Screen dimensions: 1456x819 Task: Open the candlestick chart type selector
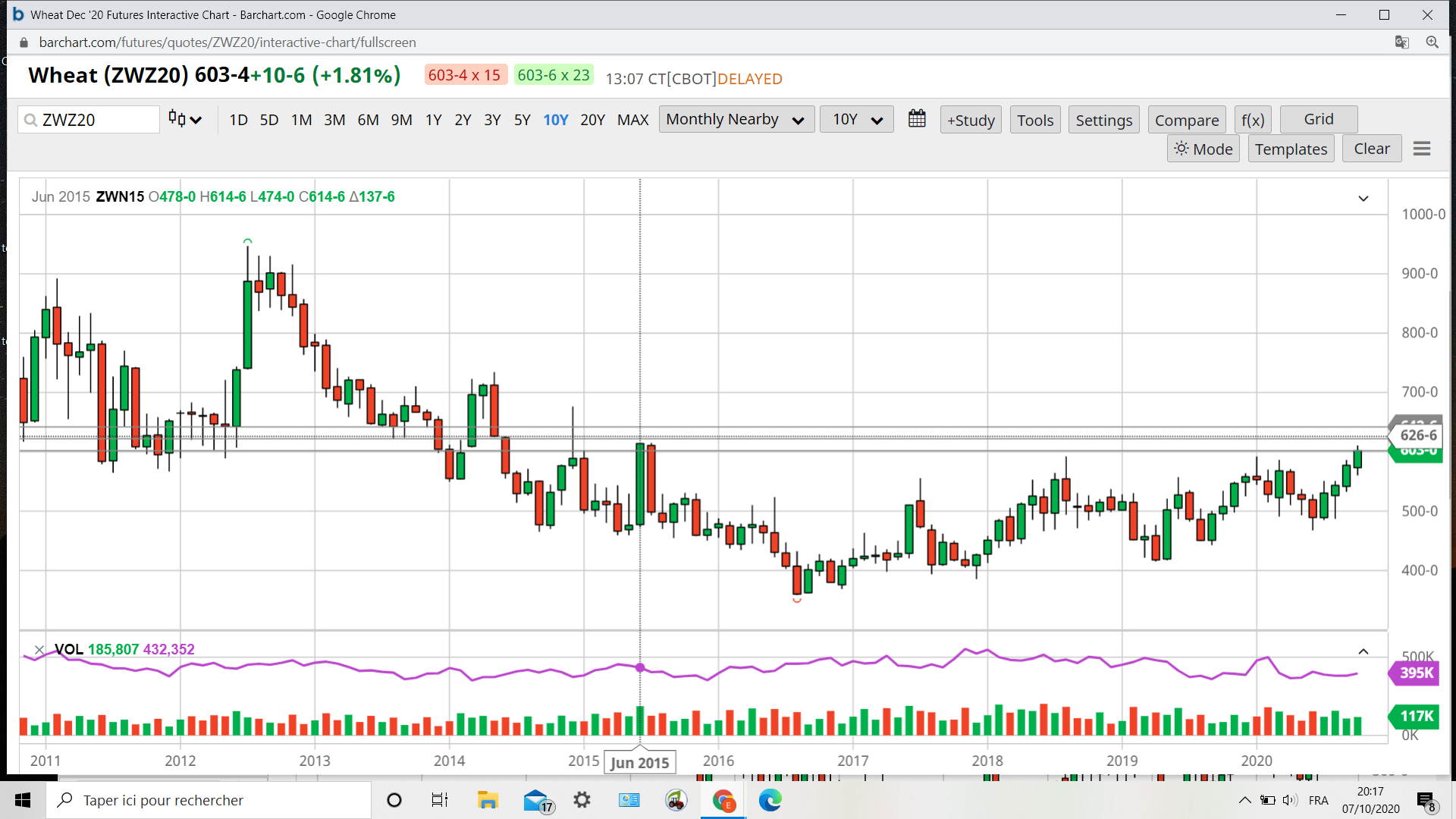[x=184, y=119]
